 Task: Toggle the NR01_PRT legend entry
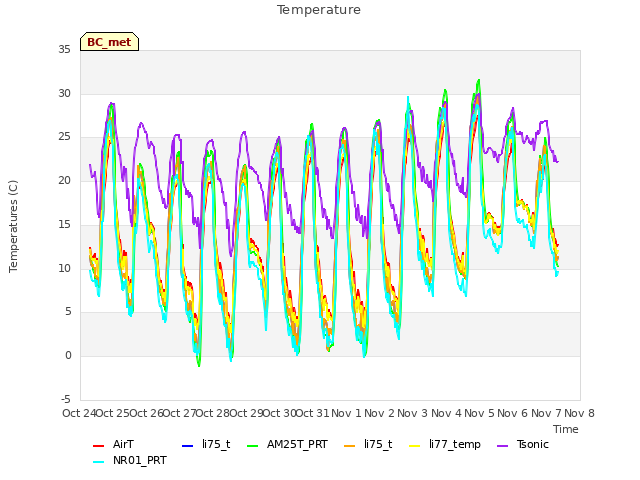[x=130, y=460]
